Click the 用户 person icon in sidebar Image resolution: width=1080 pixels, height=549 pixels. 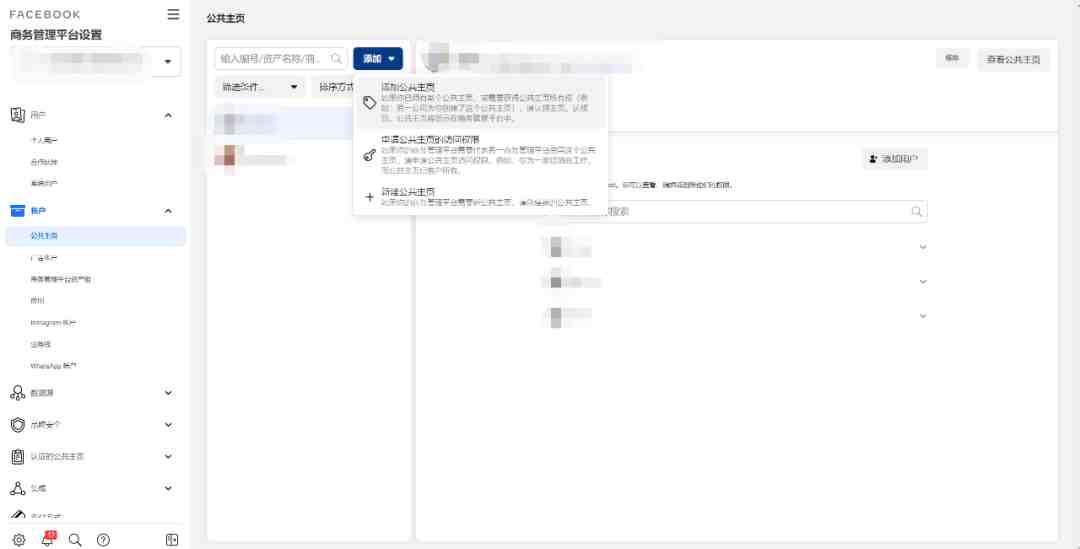(18, 115)
